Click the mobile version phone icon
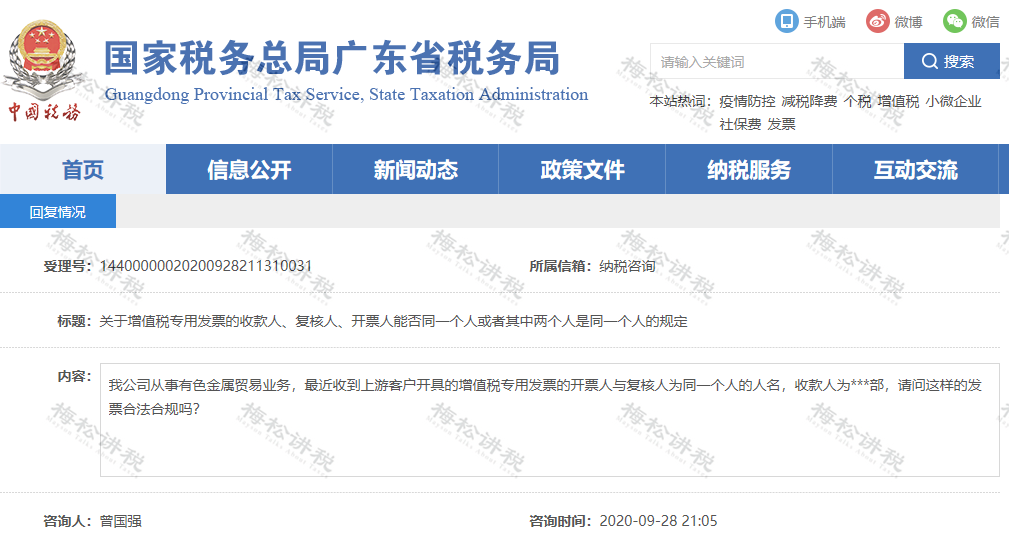Viewport: 1009px width, 537px height. 787,21
